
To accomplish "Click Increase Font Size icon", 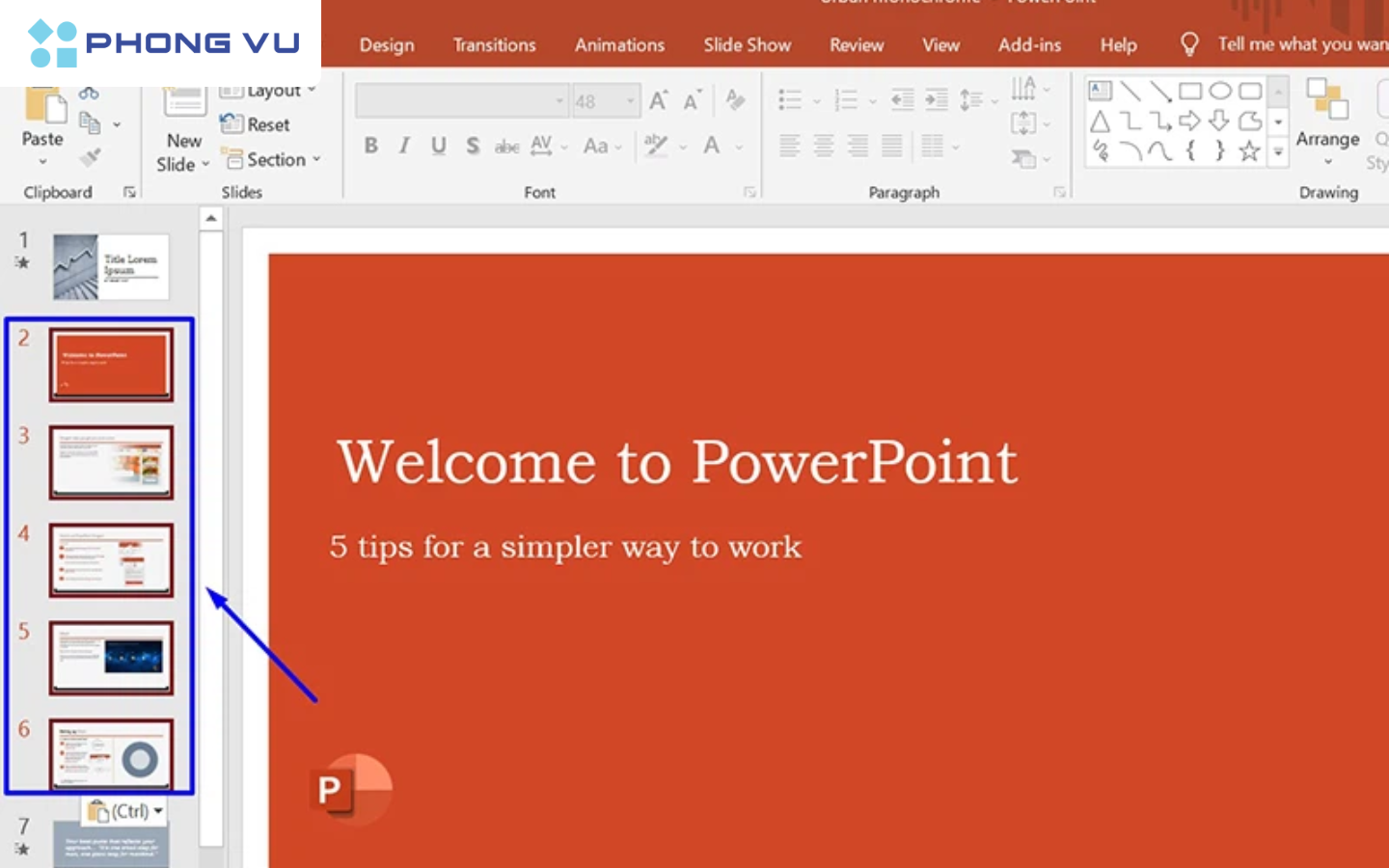I will coord(659,100).
